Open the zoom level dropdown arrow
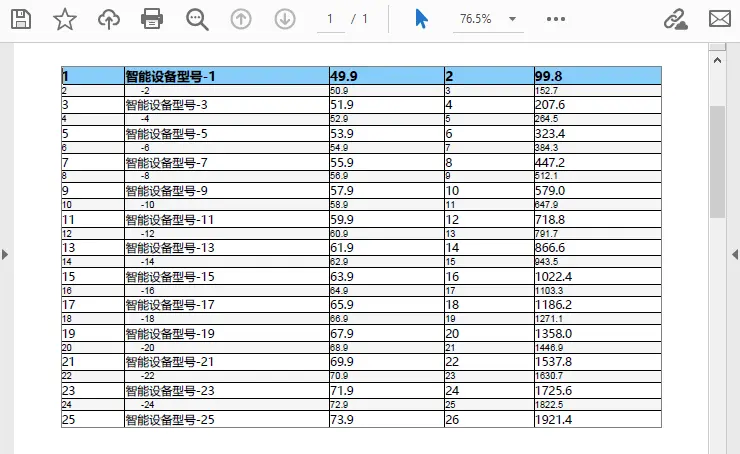 pyautogui.click(x=513, y=19)
